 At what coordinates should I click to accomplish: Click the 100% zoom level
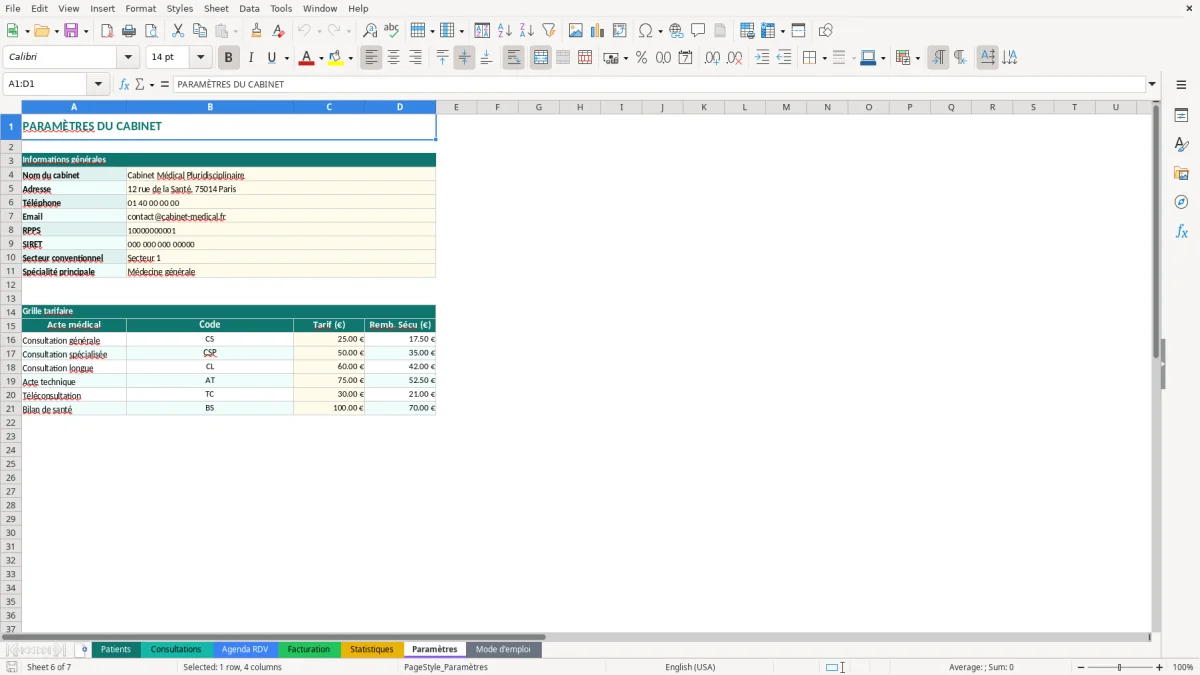1183,667
